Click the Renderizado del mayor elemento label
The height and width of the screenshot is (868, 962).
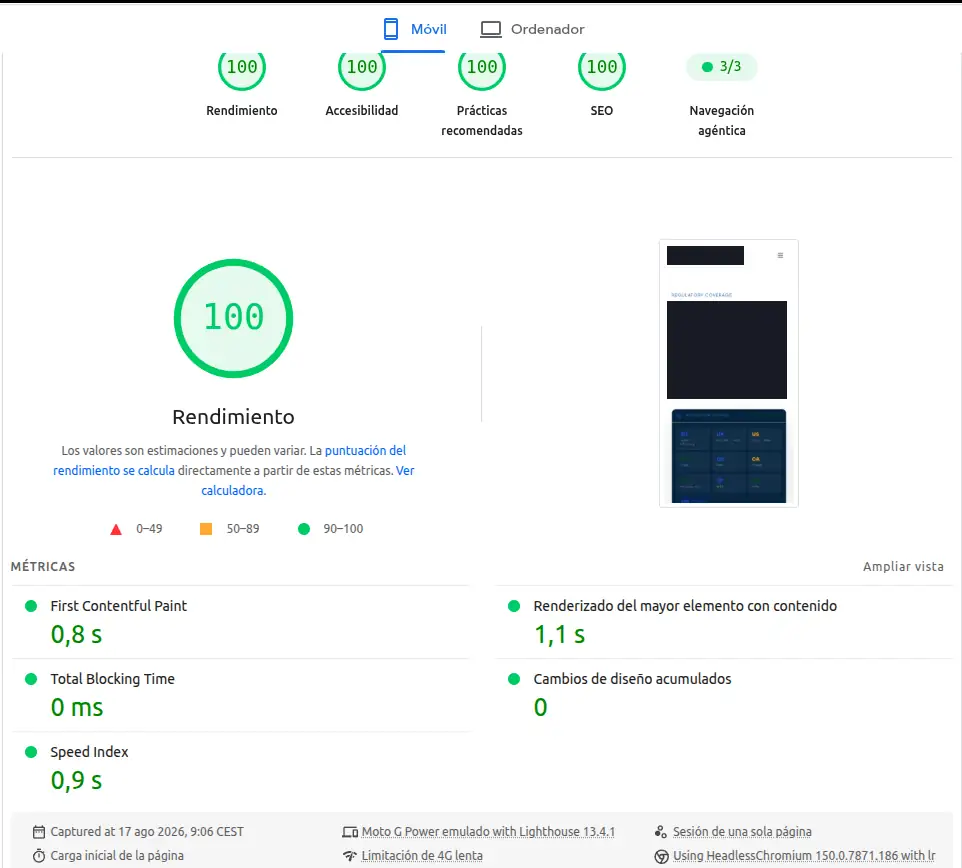[x=685, y=606]
